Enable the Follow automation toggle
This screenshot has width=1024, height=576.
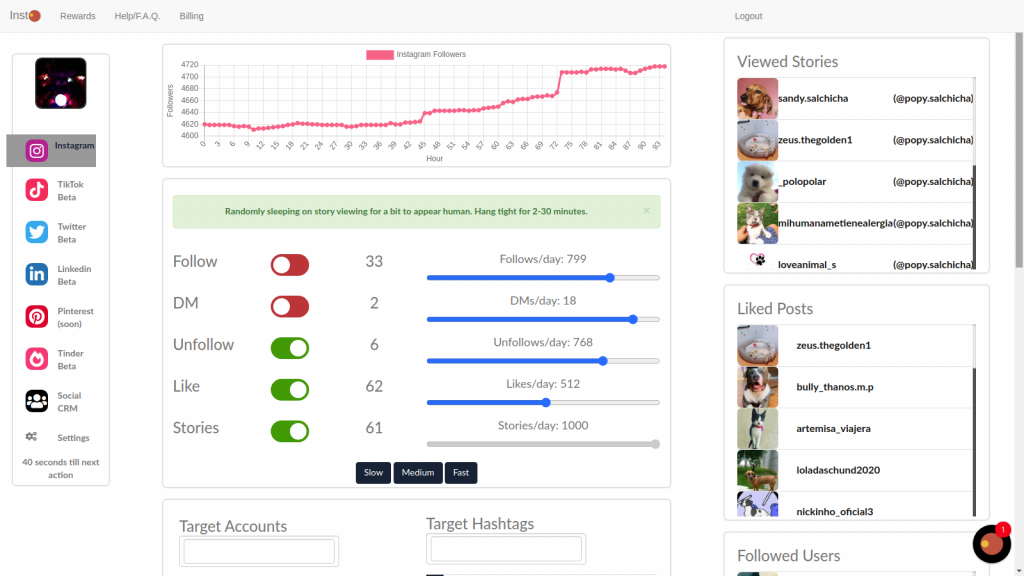pos(290,264)
